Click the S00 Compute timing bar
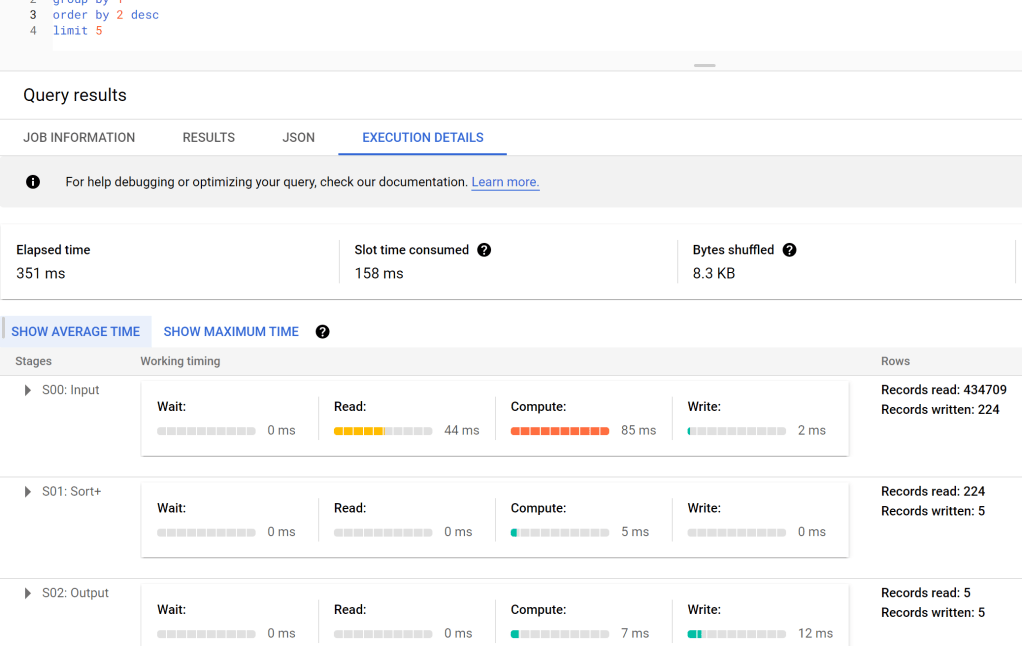The image size is (1022, 646). pos(559,431)
